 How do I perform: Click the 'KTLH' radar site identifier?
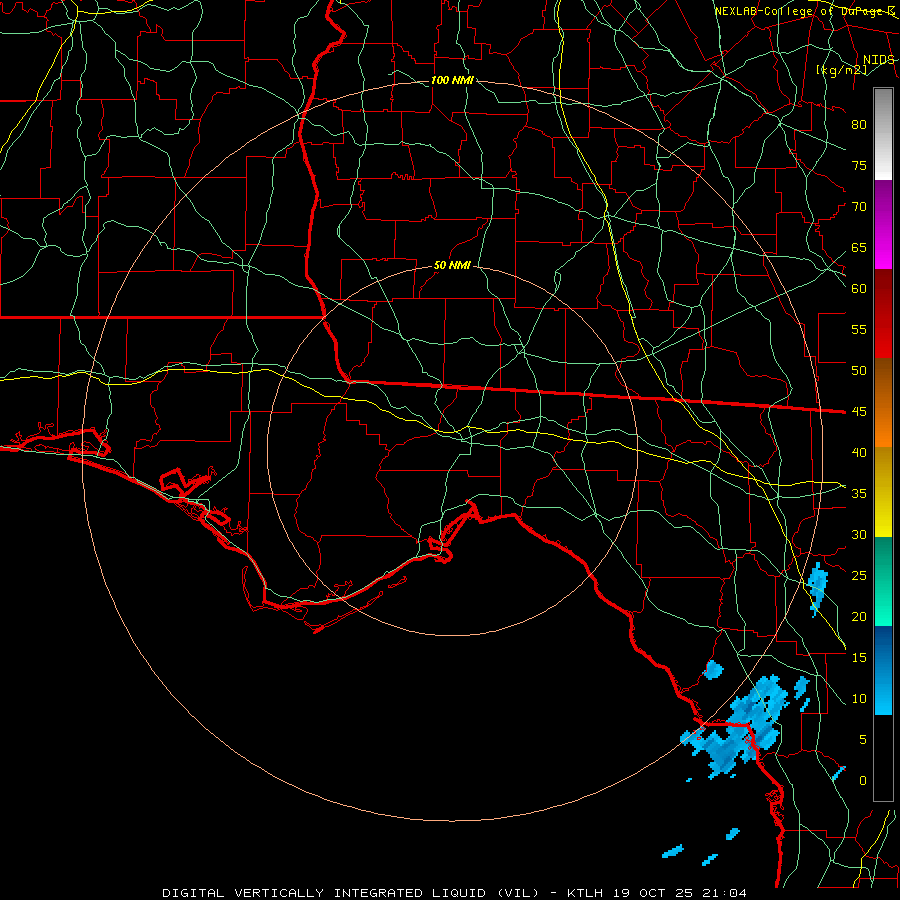pyautogui.click(x=586, y=893)
